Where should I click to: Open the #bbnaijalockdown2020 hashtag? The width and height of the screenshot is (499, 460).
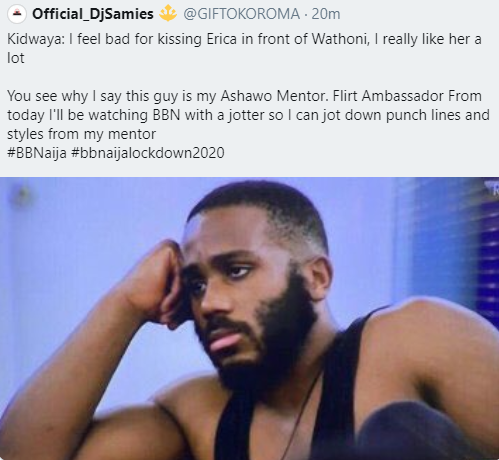(148, 153)
